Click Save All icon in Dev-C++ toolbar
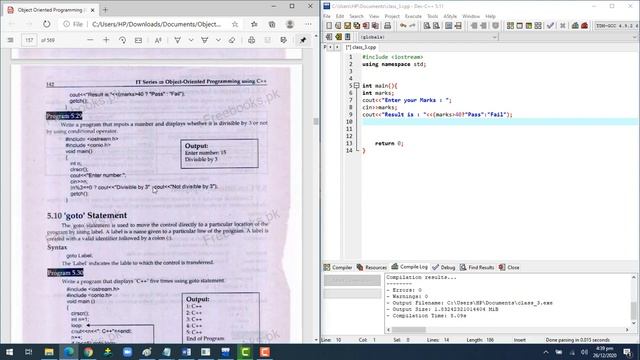The image size is (640, 360). tap(356, 26)
